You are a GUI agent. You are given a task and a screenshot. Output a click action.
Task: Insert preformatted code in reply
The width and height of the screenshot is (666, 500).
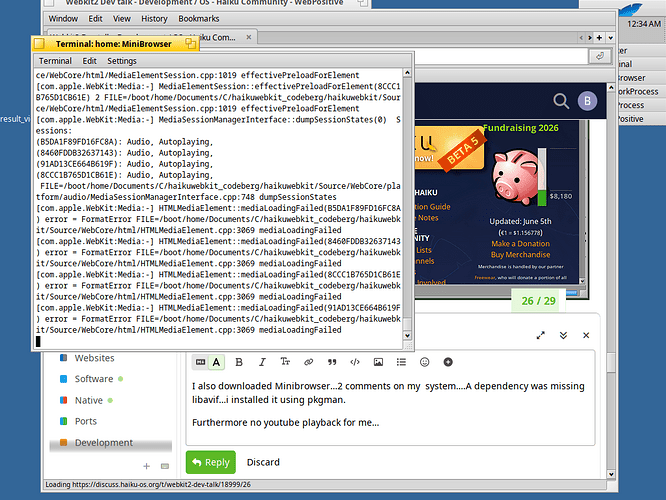pos(355,362)
